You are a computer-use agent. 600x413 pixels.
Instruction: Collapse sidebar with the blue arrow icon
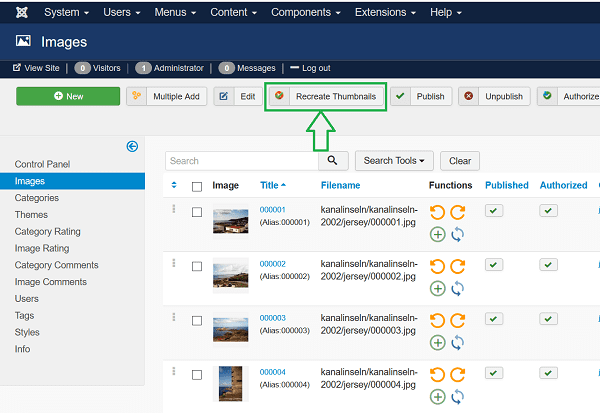point(132,146)
